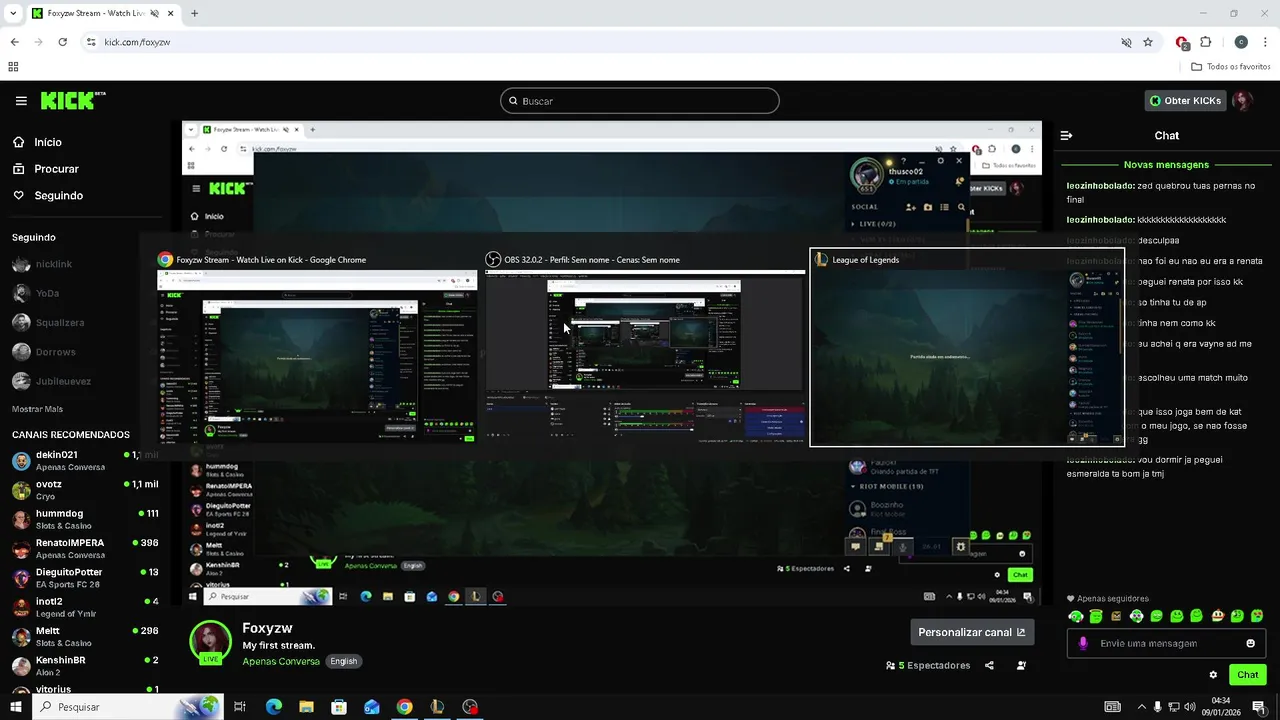Reload the Kick page
This screenshot has width=1280, height=720.
[63, 42]
